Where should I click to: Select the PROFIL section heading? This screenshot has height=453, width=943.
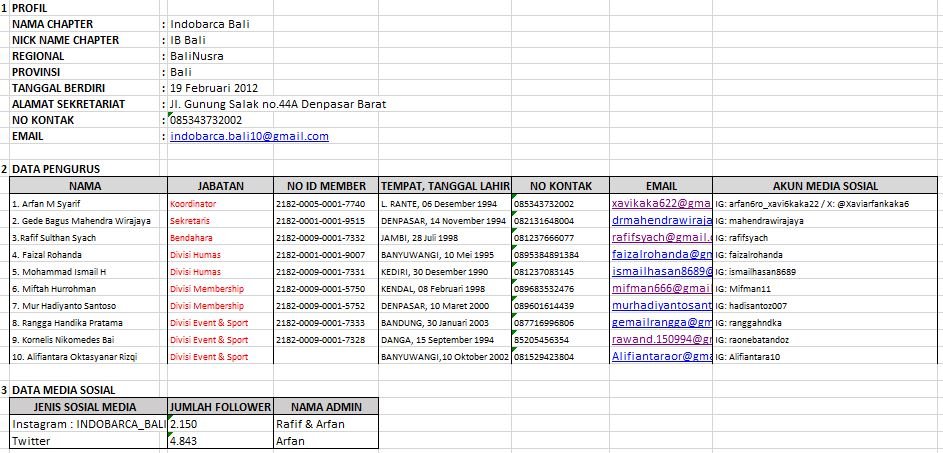click(29, 8)
